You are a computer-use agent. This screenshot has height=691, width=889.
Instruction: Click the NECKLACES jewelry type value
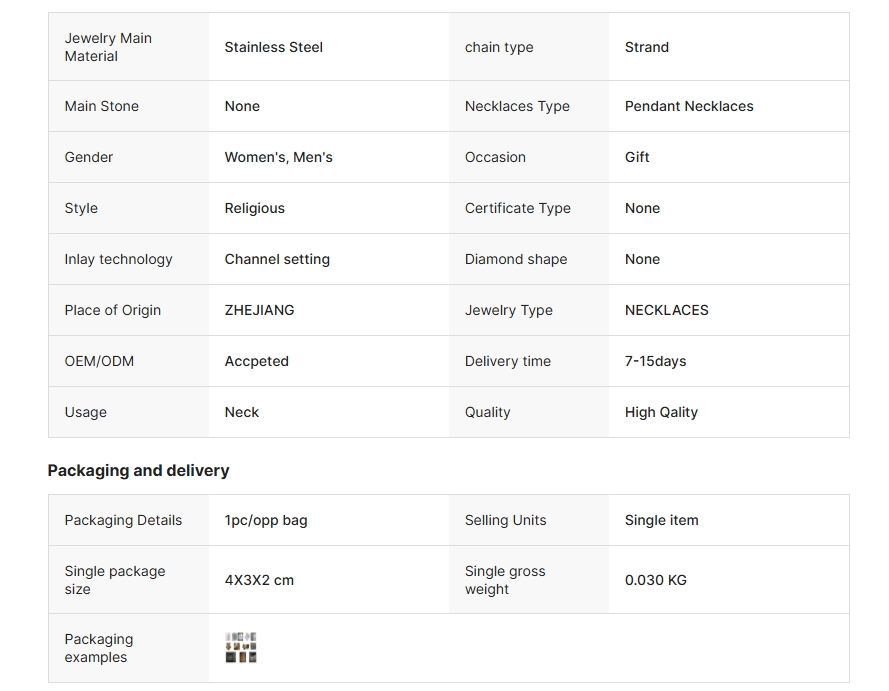(667, 310)
